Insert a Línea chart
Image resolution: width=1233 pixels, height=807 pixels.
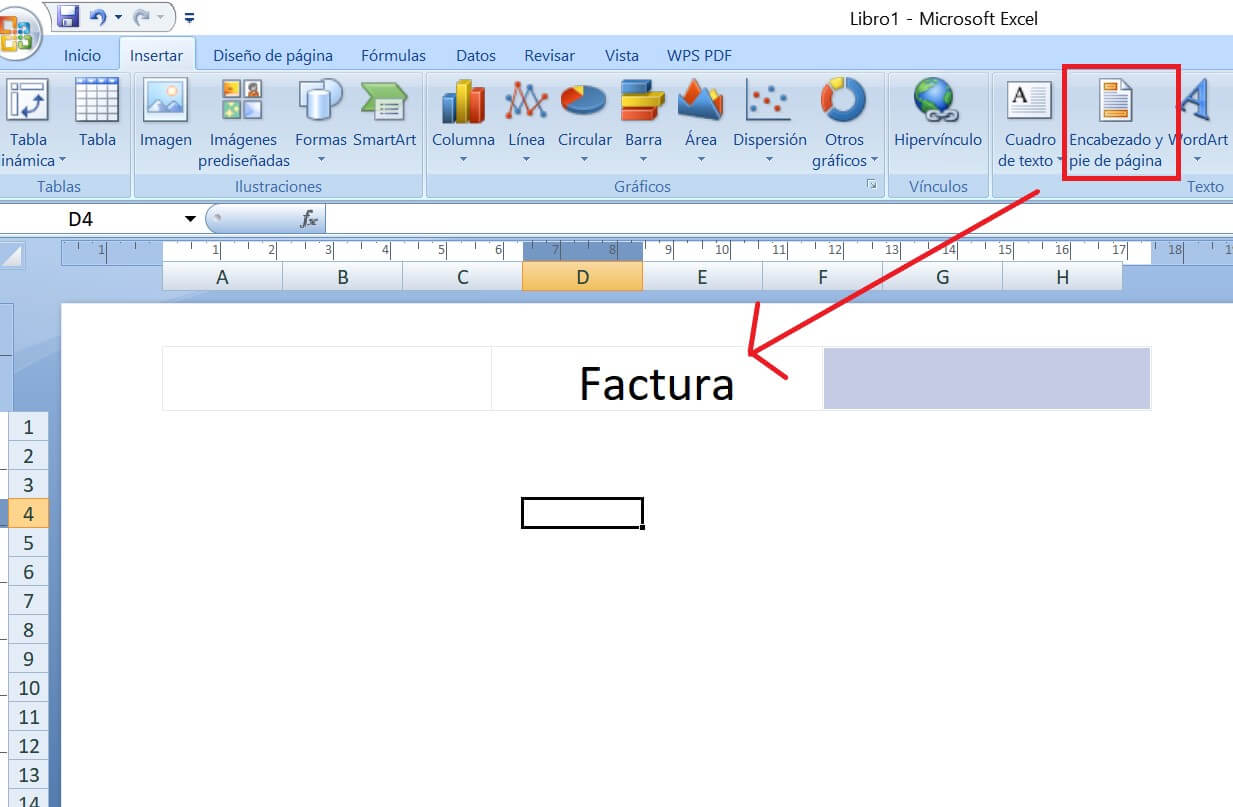[x=526, y=122]
